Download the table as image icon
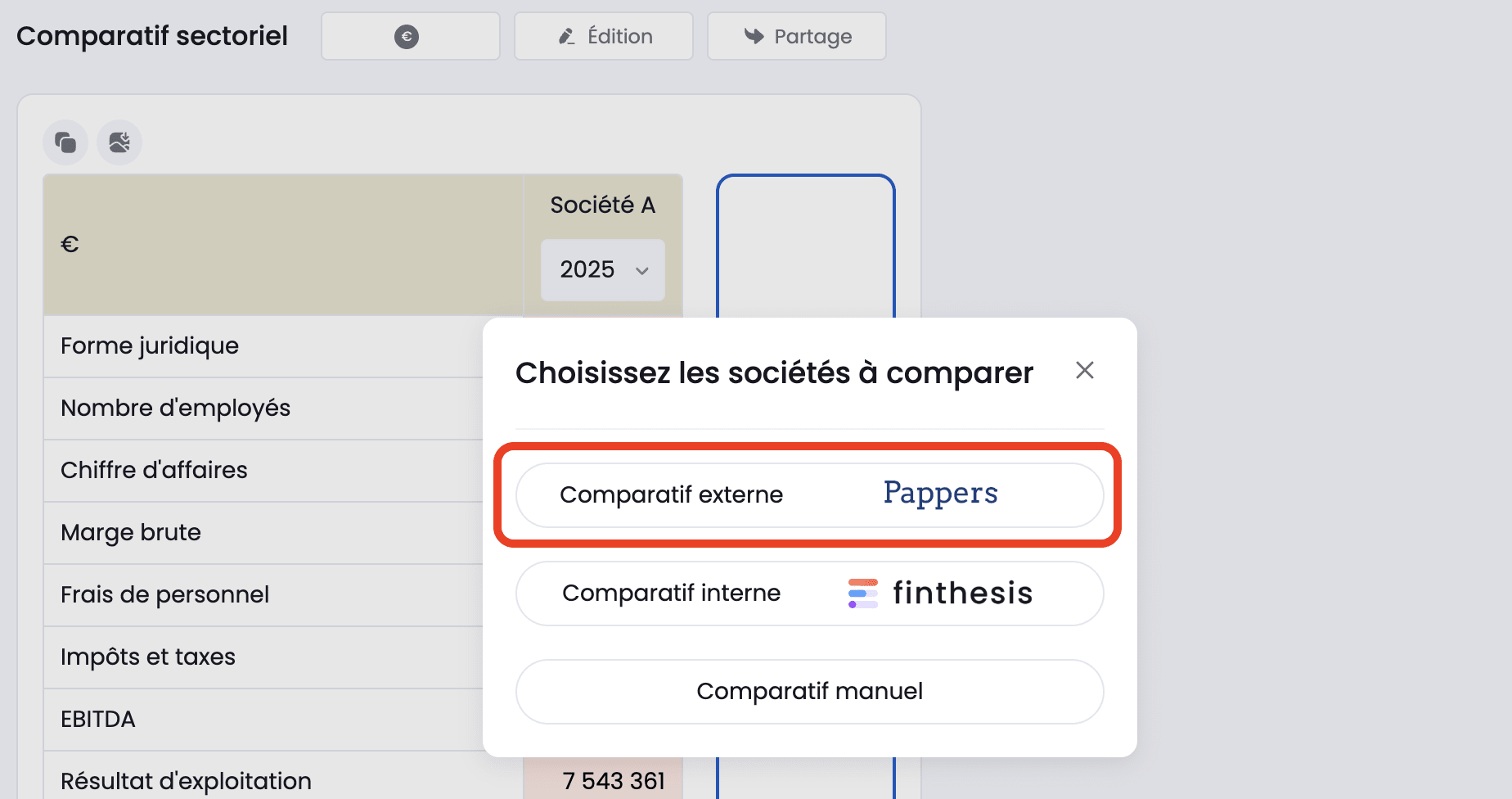 119,143
